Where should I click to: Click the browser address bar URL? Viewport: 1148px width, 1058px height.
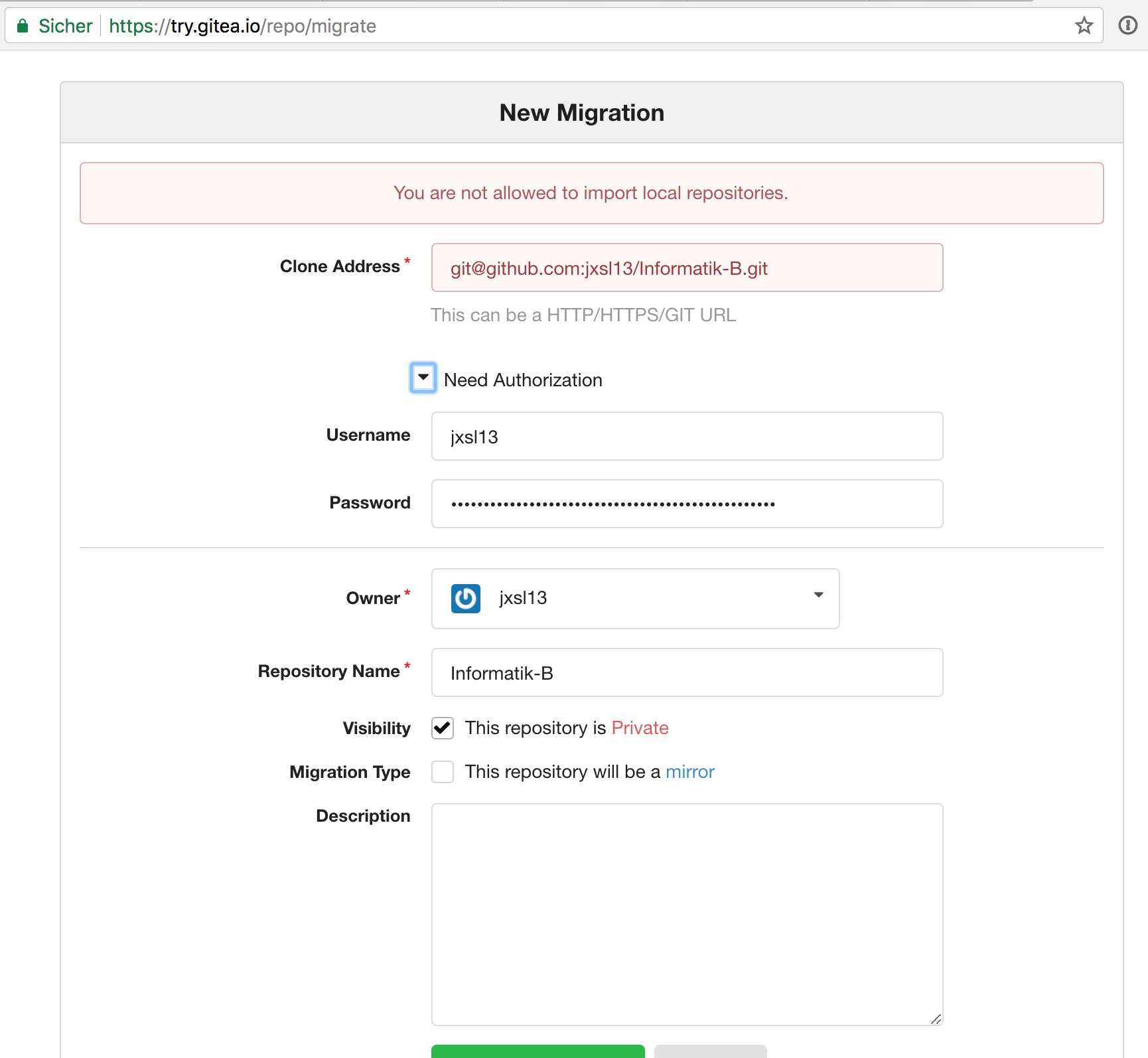point(242,26)
